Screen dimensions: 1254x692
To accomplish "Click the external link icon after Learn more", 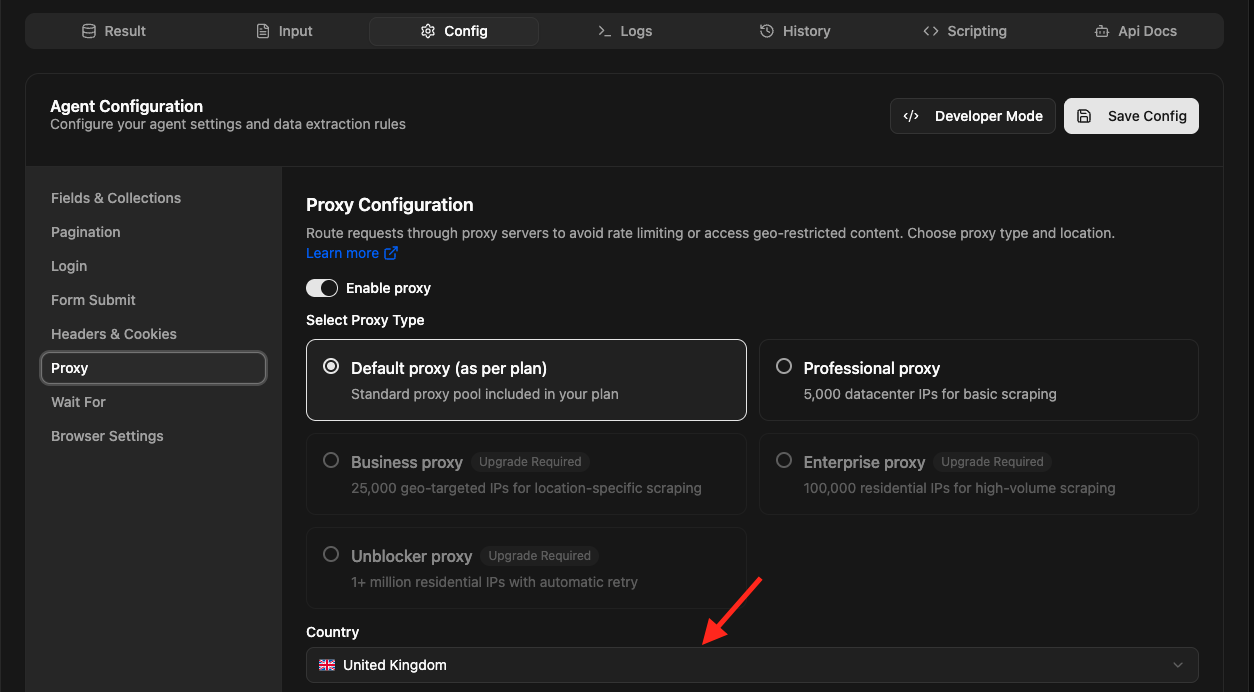I will 391,253.
